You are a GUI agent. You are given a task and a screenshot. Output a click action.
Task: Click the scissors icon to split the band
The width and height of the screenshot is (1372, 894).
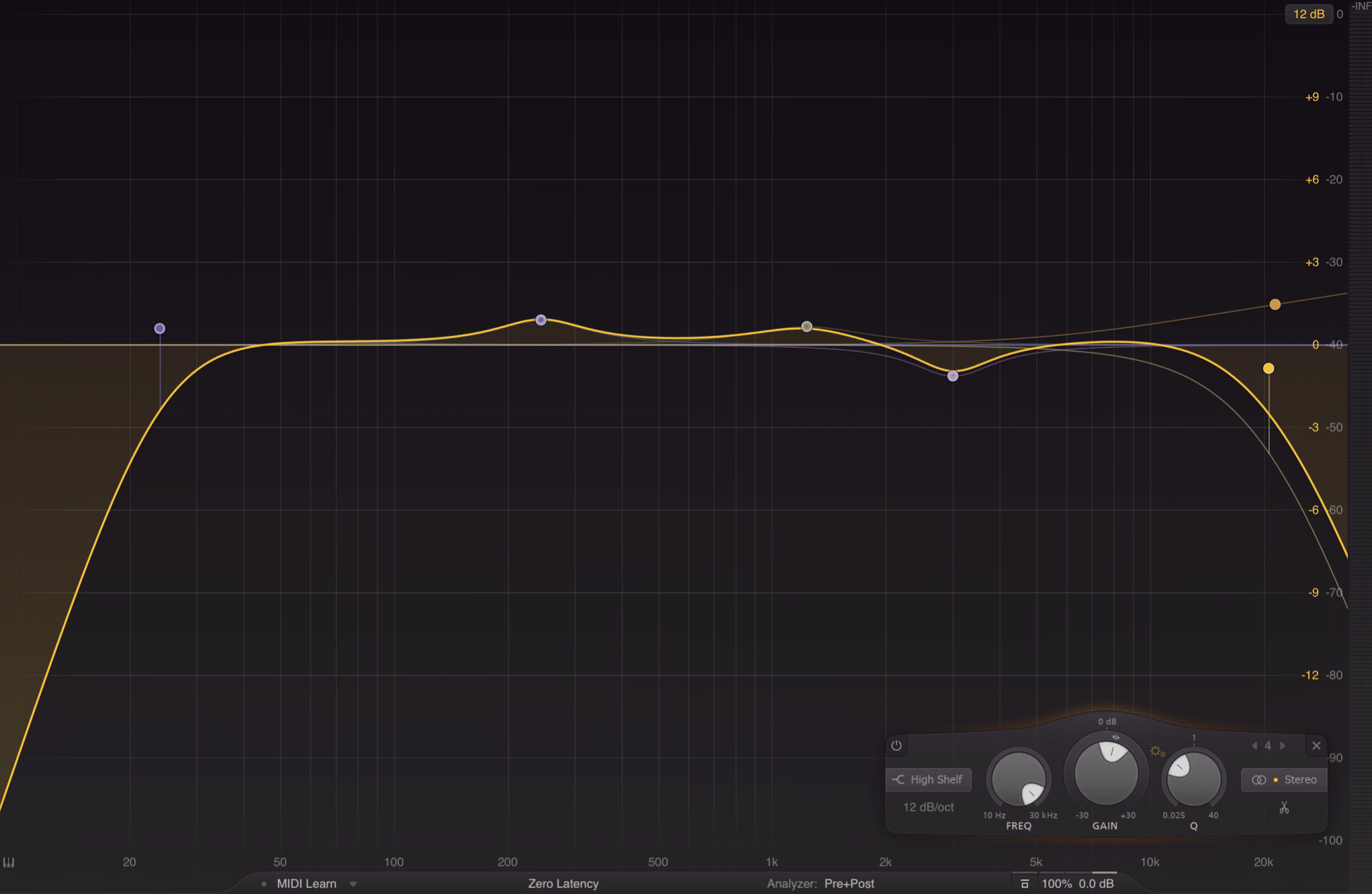1283,807
